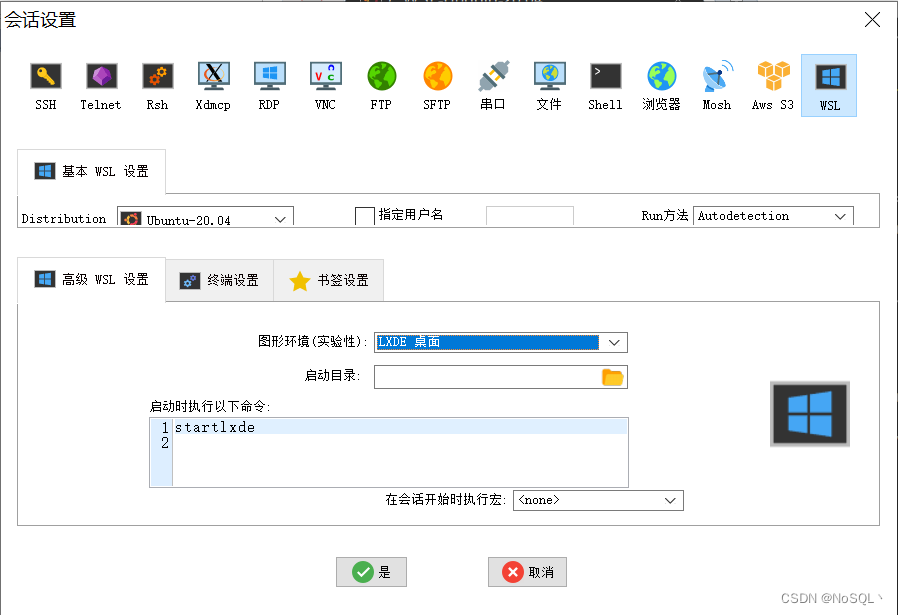Switch to the 终端设置 tab
The height and width of the screenshot is (615, 898).
tap(219, 280)
